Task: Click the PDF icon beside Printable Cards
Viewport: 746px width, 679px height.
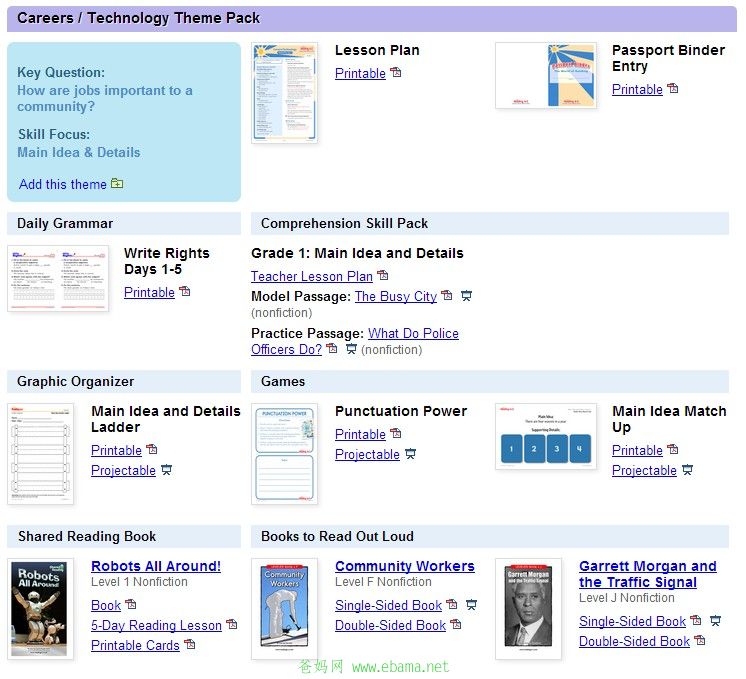Action: click(x=190, y=644)
